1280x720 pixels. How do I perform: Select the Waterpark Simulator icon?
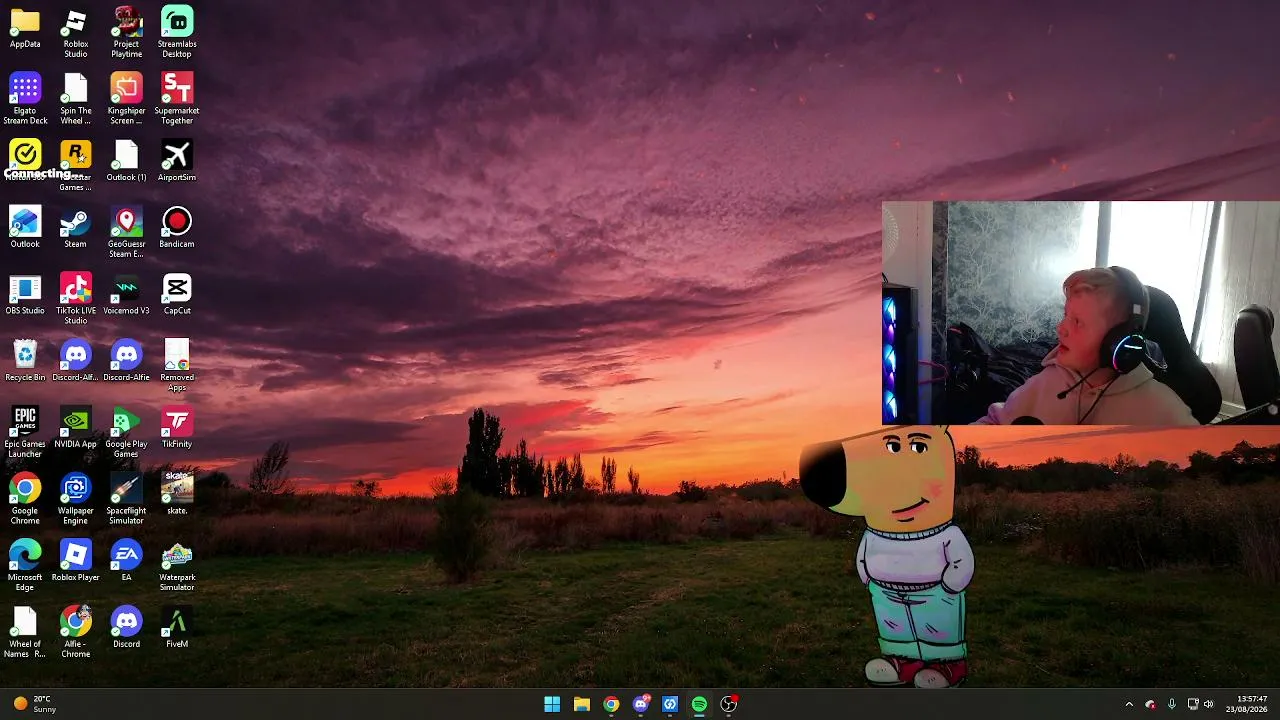pyautogui.click(x=177, y=555)
